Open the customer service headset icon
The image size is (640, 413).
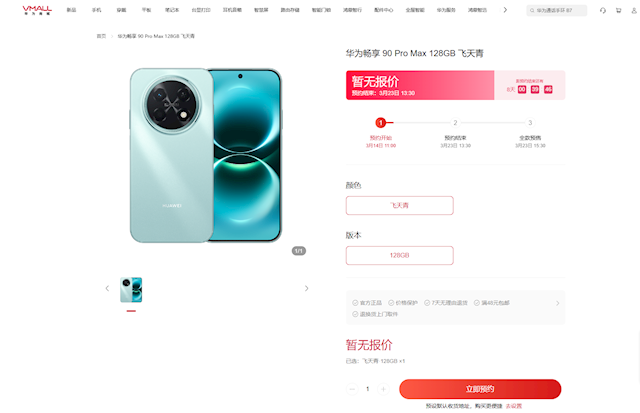(602, 10)
